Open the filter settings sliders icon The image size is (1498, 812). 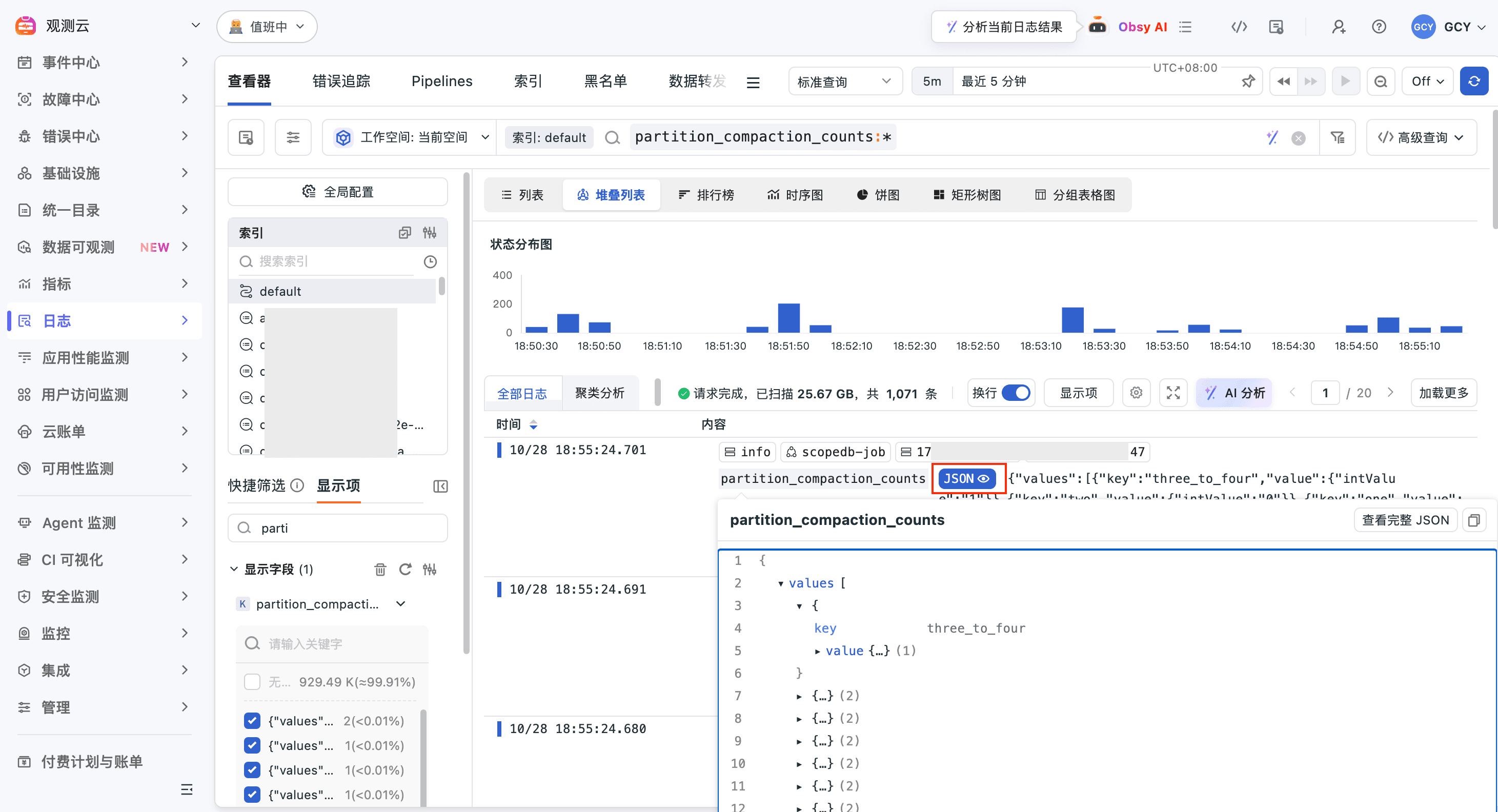[293, 137]
